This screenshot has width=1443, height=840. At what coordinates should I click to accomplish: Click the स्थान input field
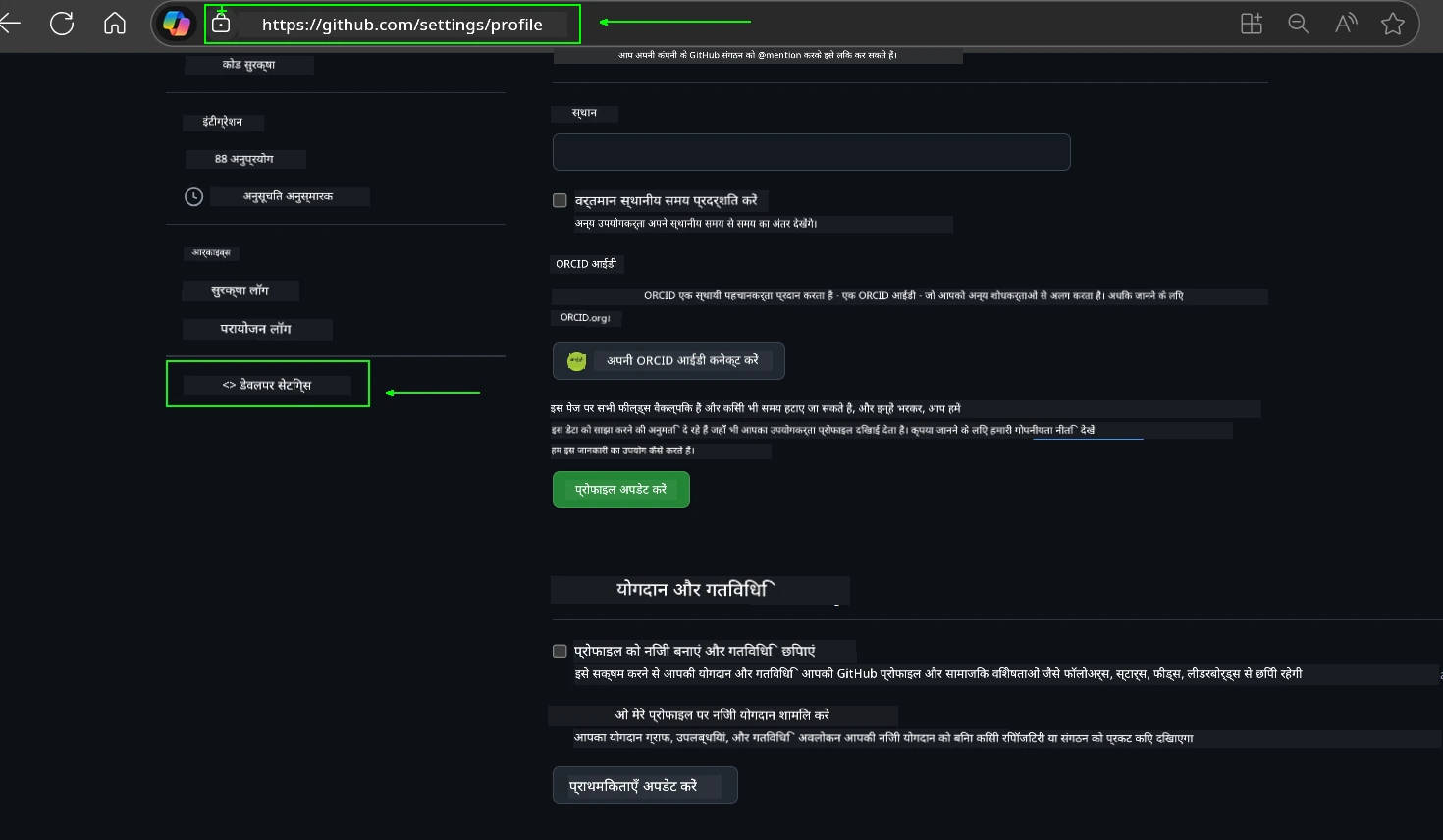811,152
